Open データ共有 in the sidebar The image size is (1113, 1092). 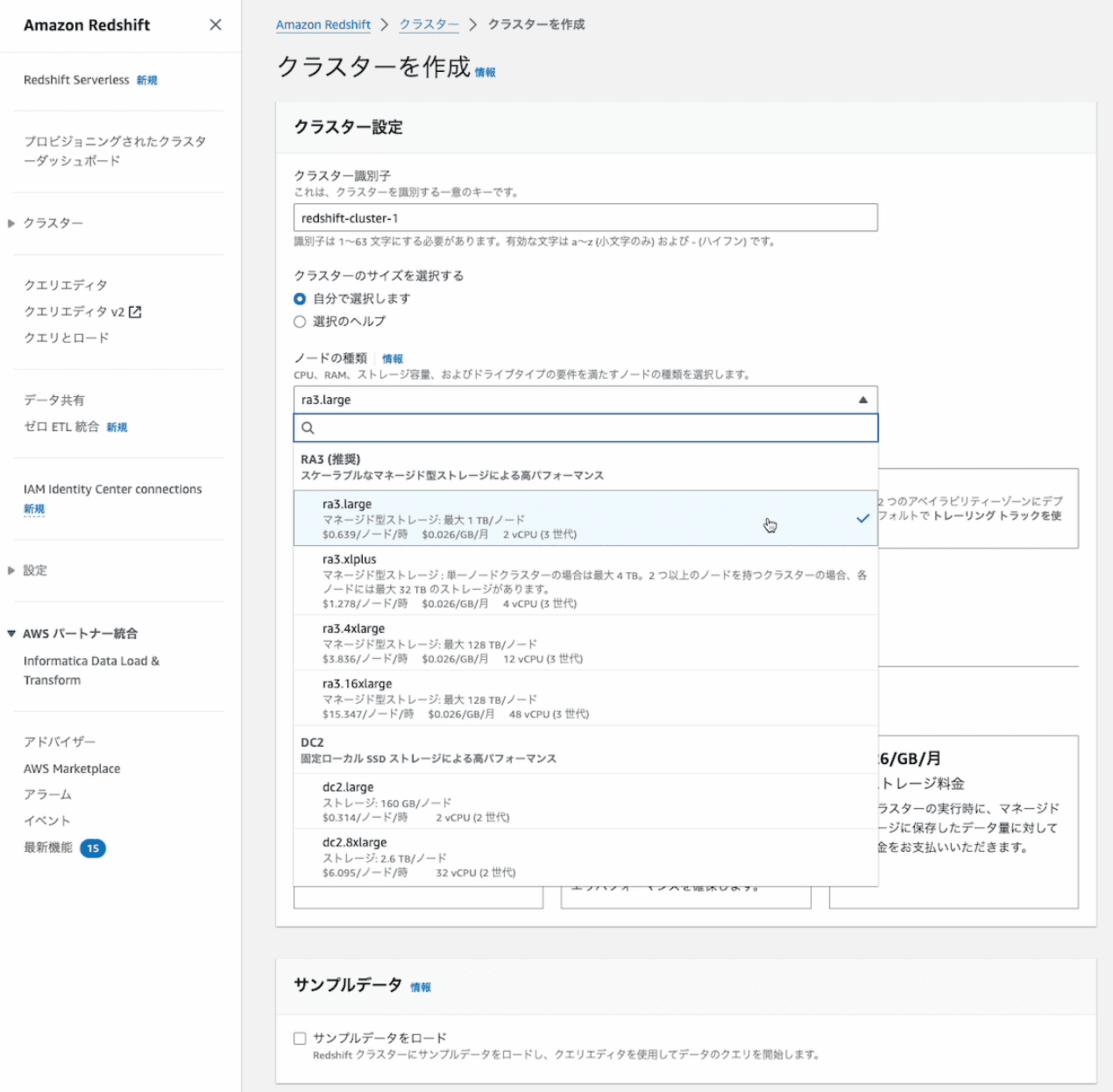click(x=54, y=400)
